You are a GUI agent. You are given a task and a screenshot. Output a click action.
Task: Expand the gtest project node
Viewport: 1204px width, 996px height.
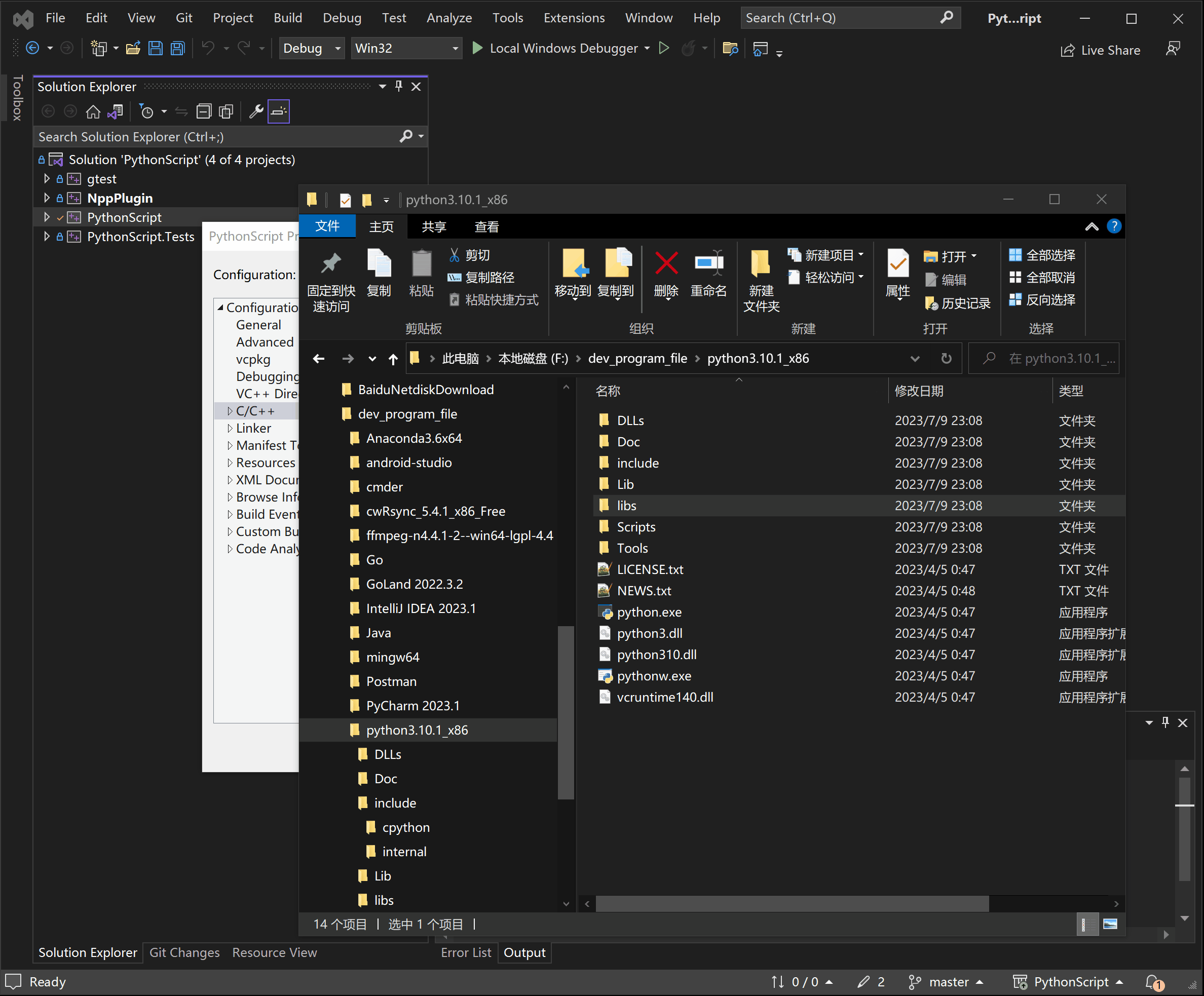coord(47,179)
